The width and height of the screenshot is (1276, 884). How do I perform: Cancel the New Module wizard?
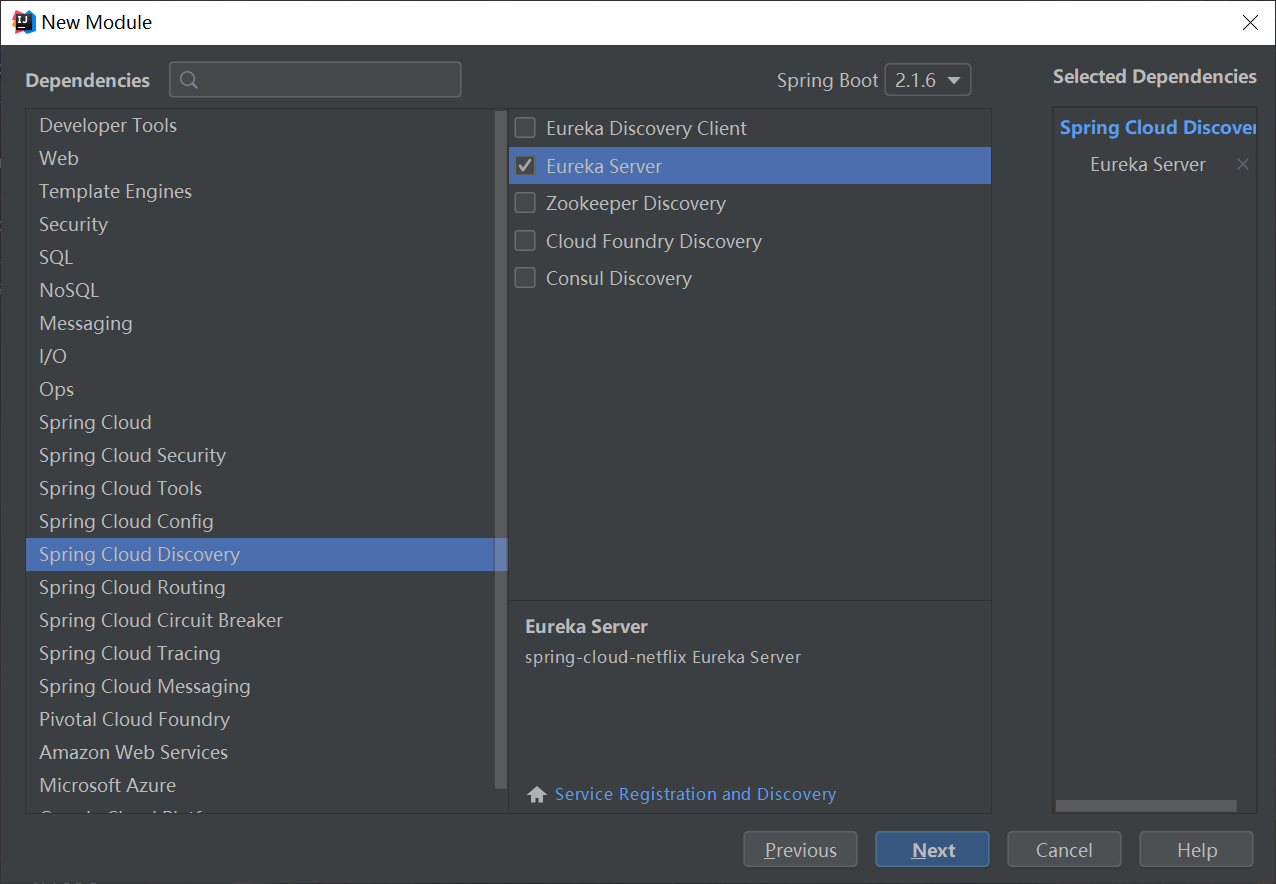coord(1064,850)
